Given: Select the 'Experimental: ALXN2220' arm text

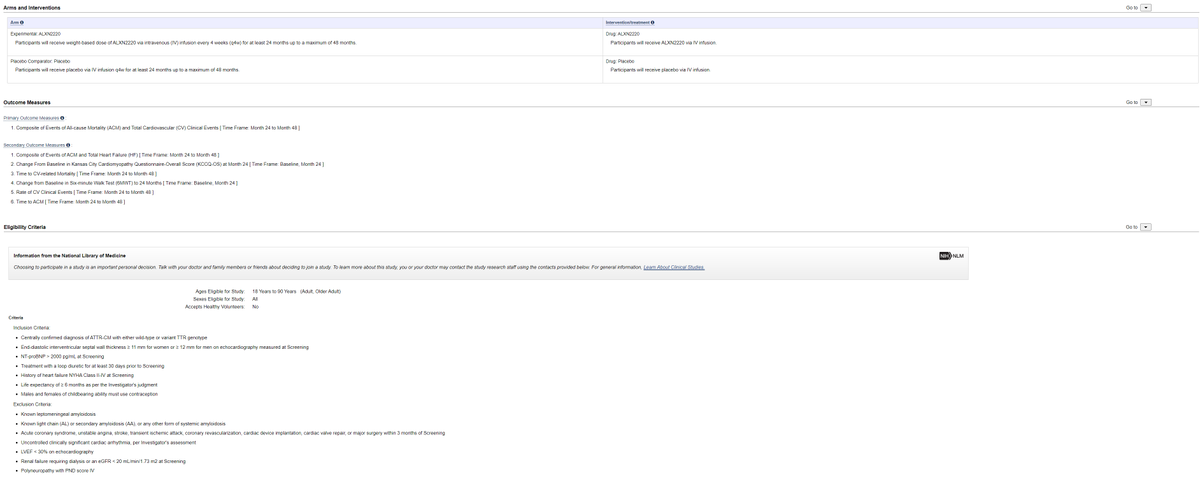Looking at the screenshot, I should pyautogui.click(x=36, y=34).
